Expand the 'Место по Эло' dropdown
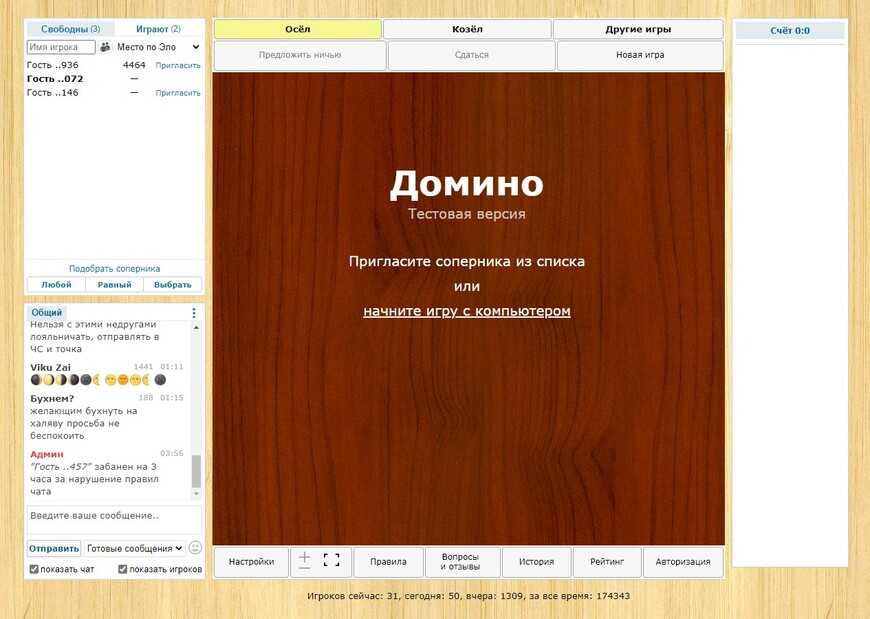This screenshot has height=619, width=870. pos(158,47)
